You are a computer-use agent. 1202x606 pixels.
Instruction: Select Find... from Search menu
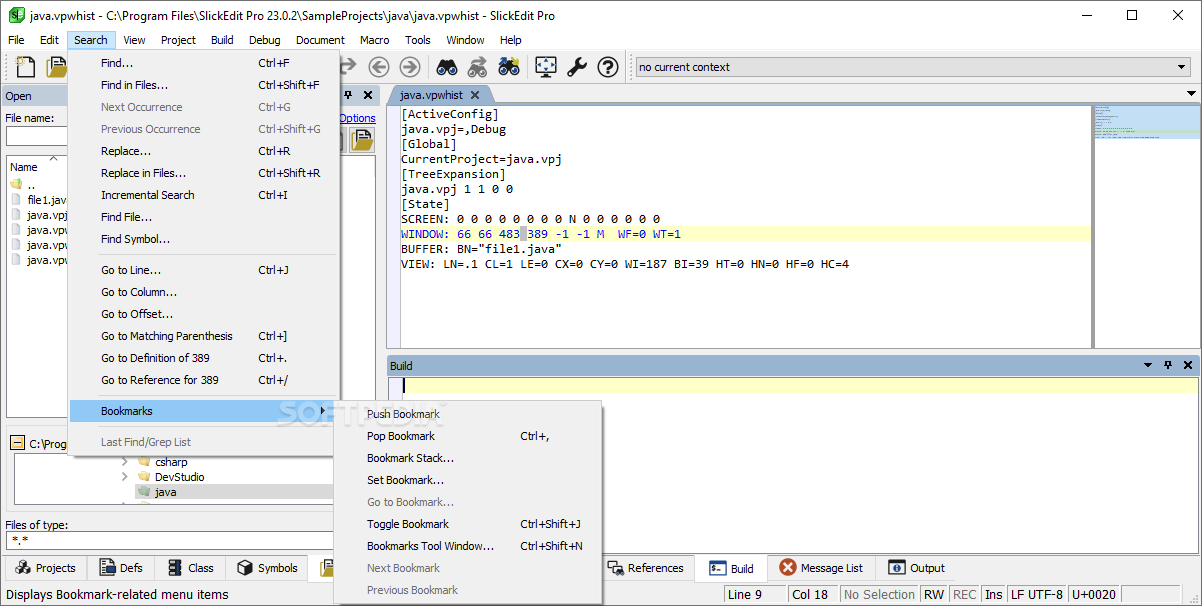(x=204, y=63)
